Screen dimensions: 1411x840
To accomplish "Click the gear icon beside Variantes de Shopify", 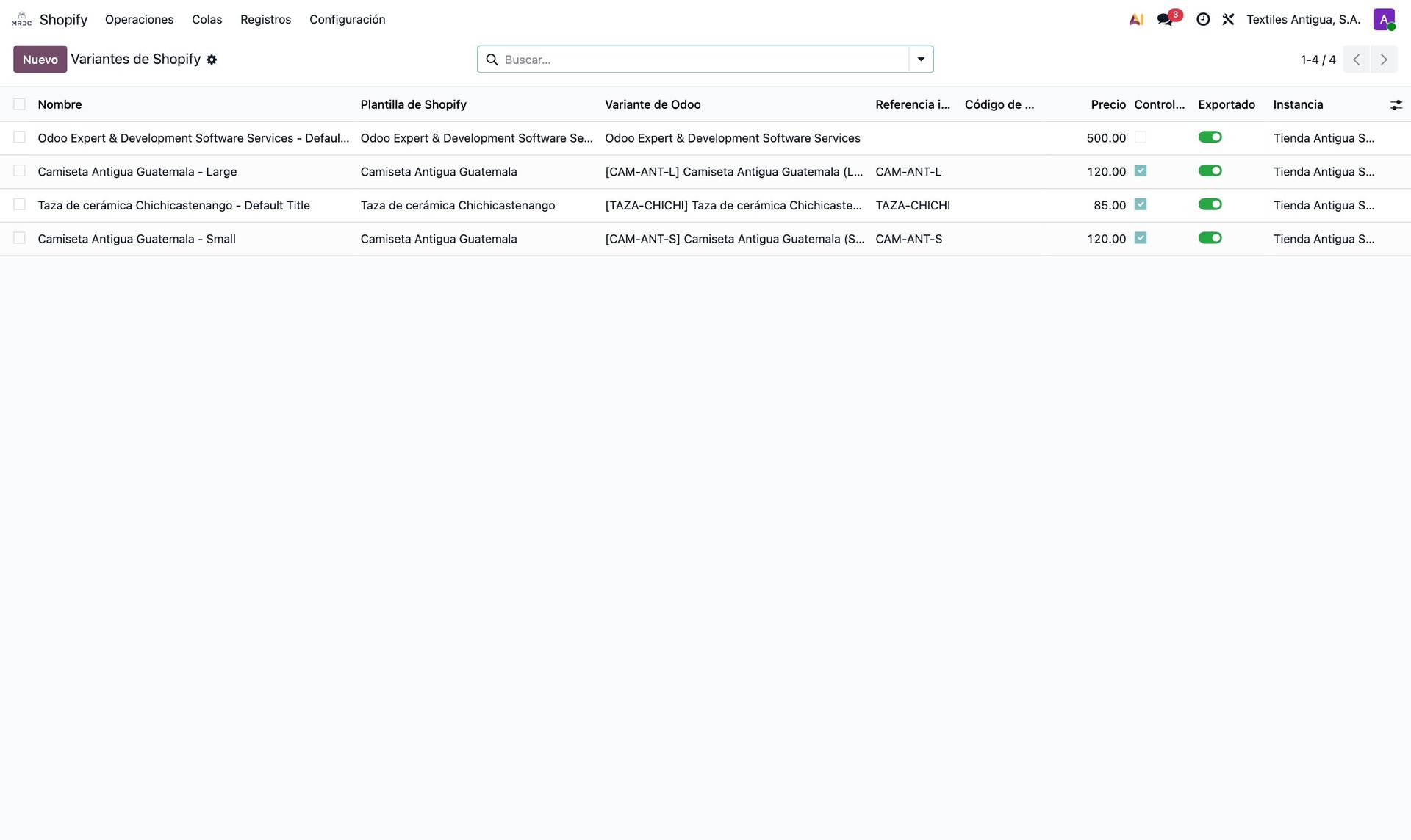I will tap(212, 60).
